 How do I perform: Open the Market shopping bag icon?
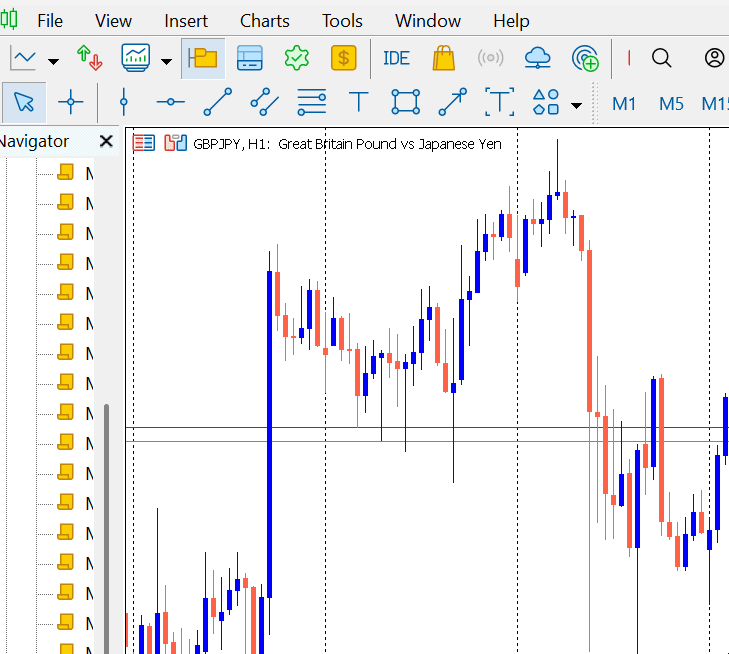tap(444, 58)
